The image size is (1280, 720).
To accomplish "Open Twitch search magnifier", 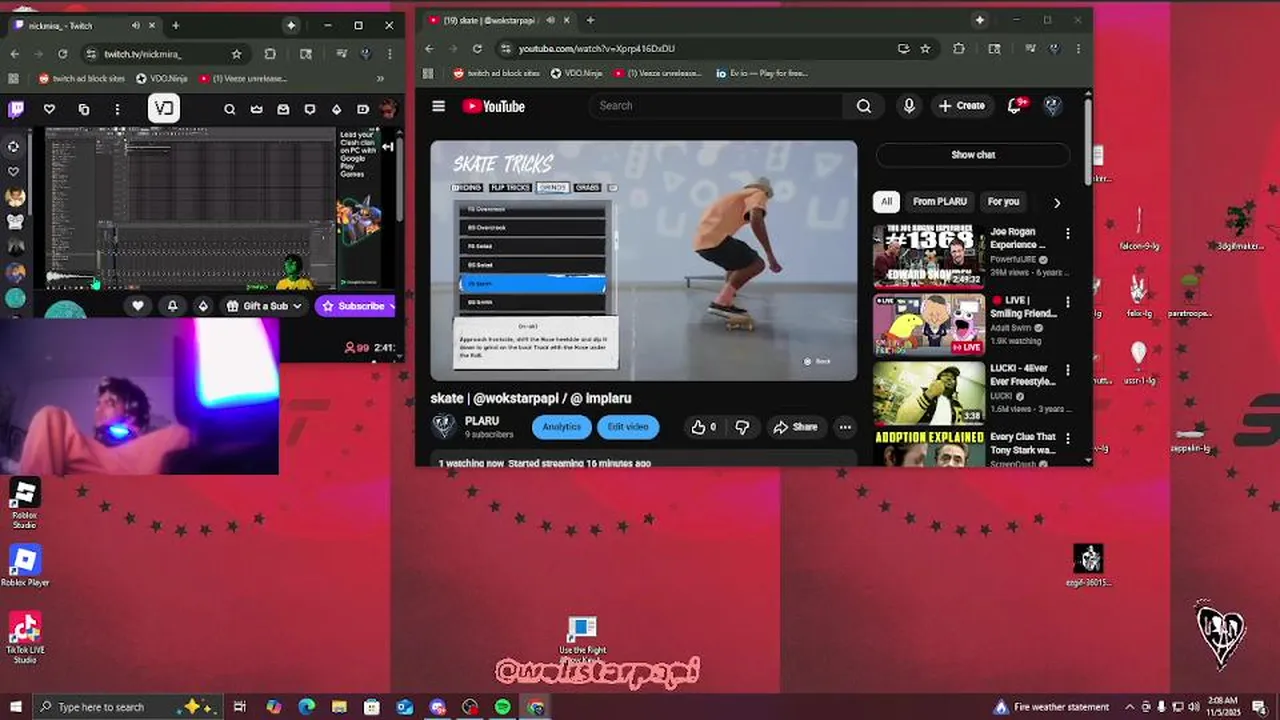I will [229, 109].
